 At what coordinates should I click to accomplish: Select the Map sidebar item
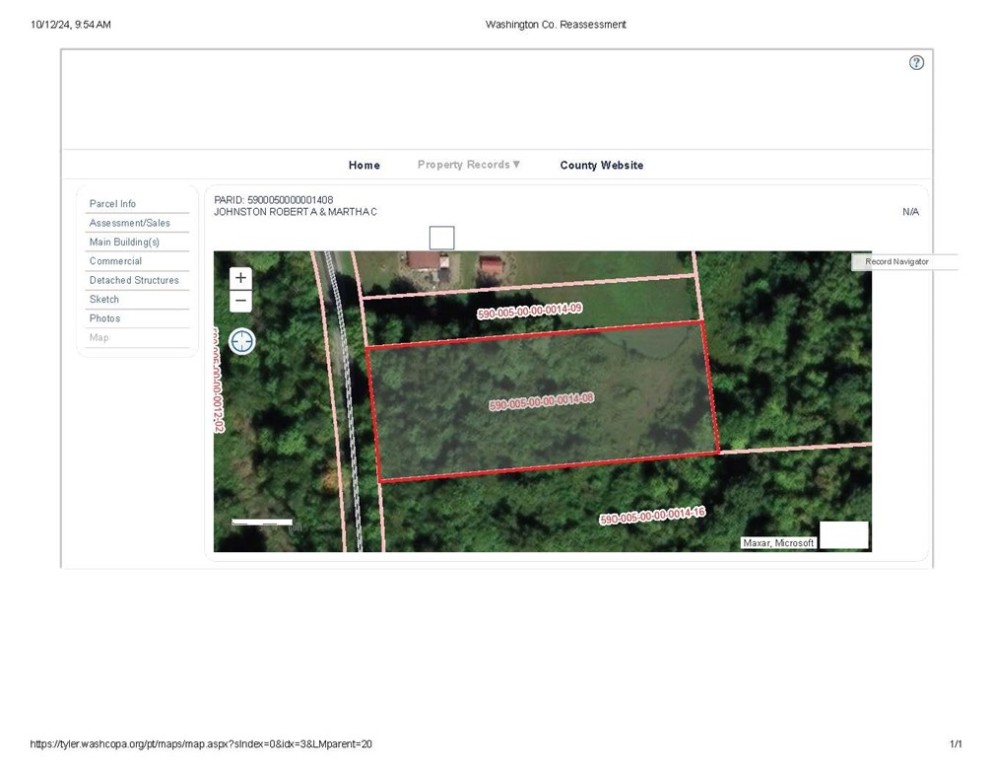(99, 338)
